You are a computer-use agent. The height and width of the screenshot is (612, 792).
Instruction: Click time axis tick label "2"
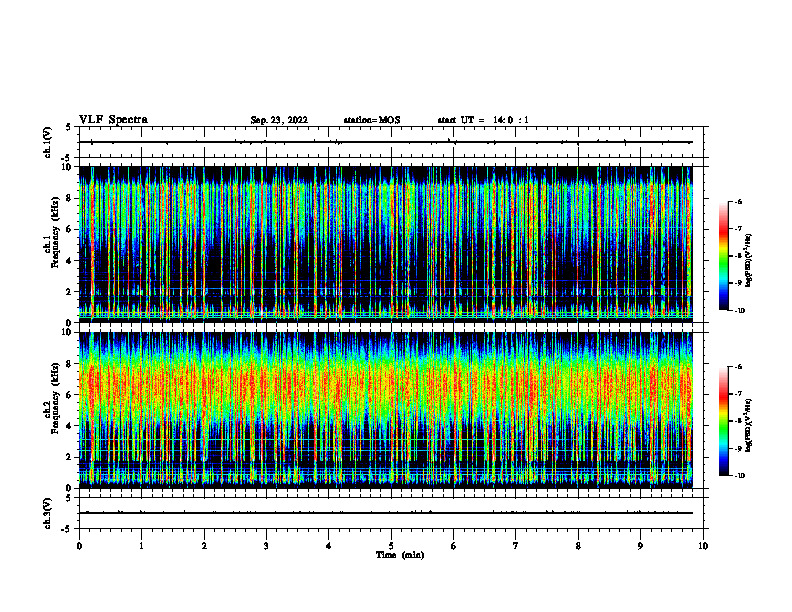[x=204, y=546]
